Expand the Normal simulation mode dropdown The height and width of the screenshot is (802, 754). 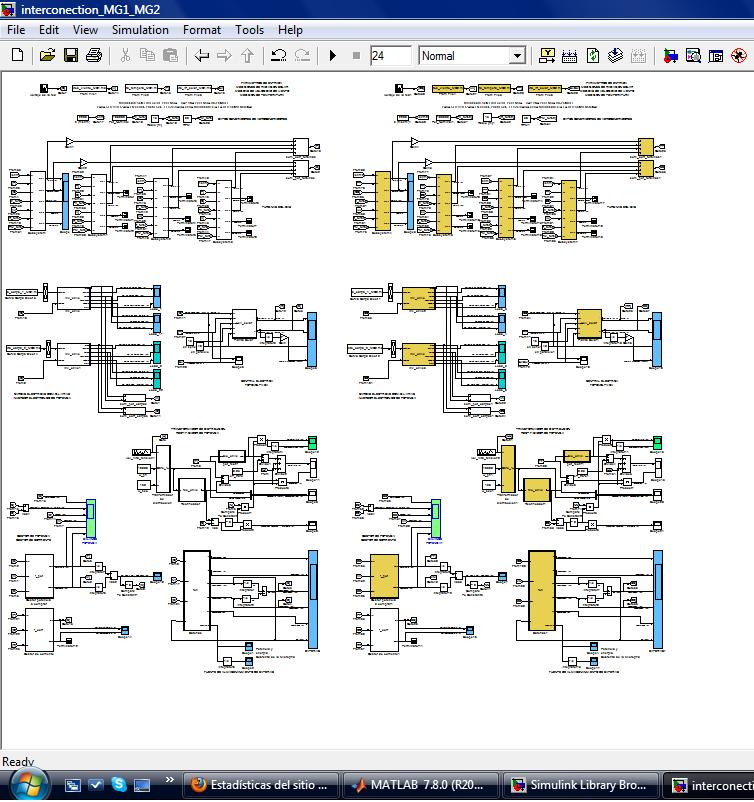pyautogui.click(x=517, y=55)
